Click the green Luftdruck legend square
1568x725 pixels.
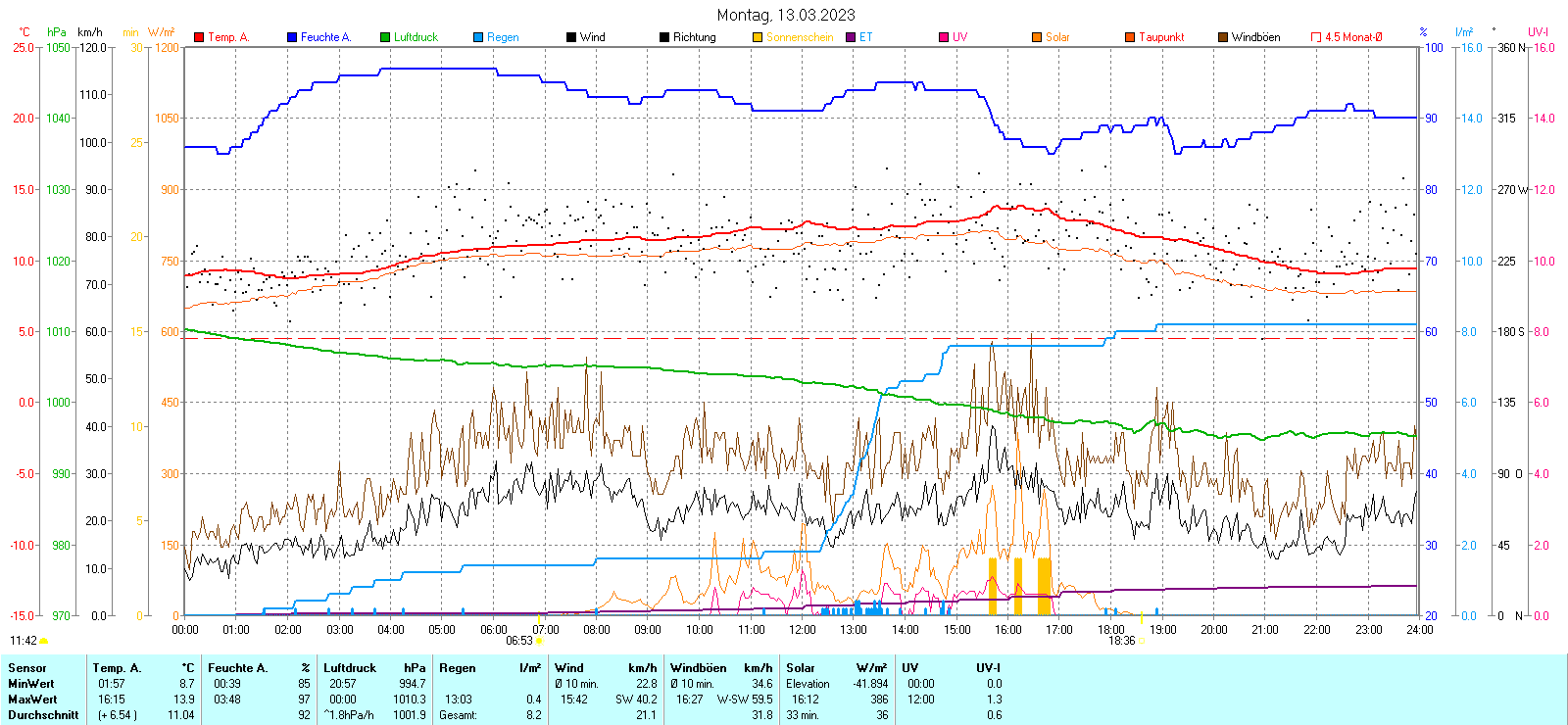tap(385, 37)
